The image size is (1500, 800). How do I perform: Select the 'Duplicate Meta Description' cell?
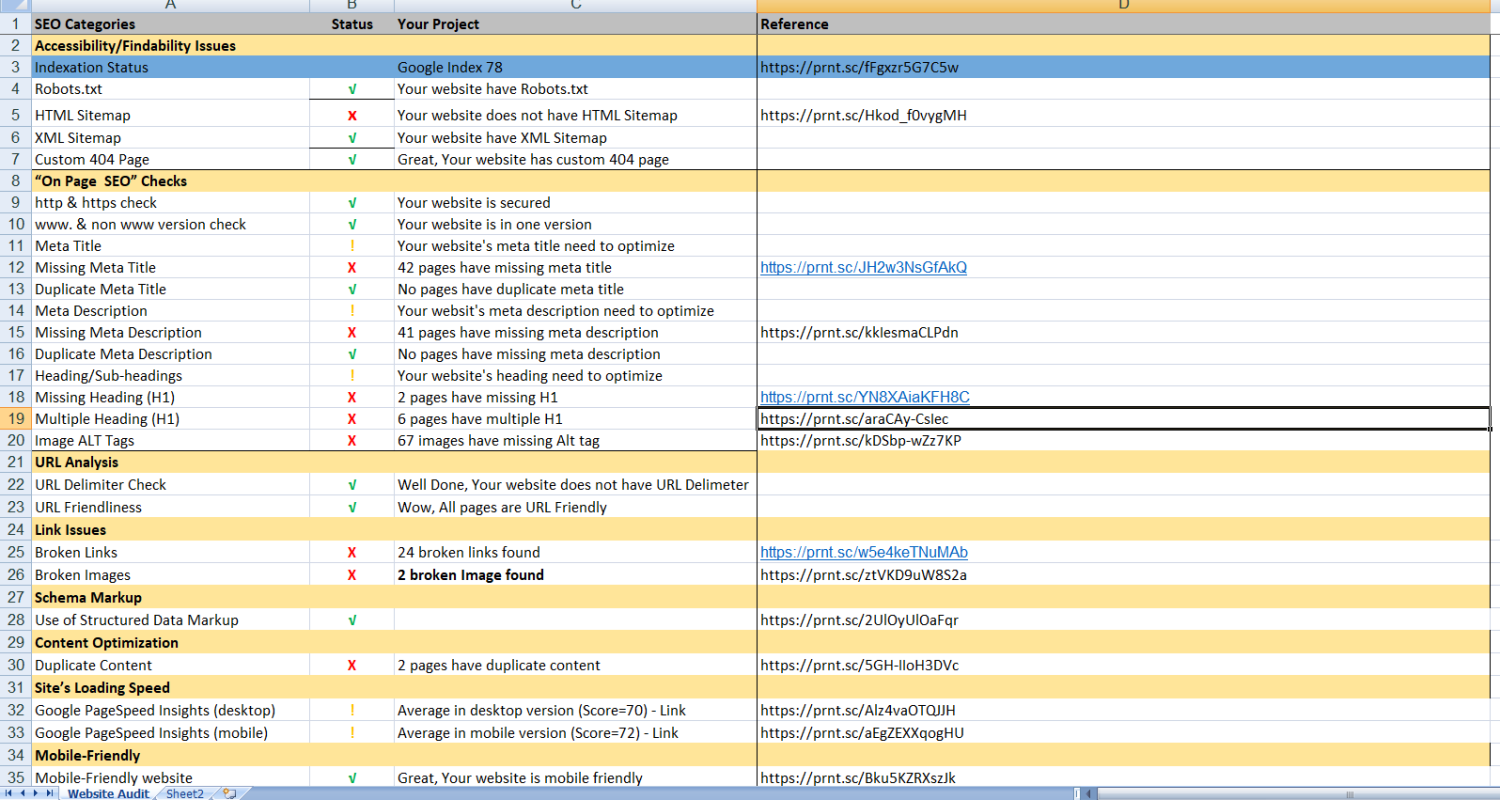(x=170, y=354)
